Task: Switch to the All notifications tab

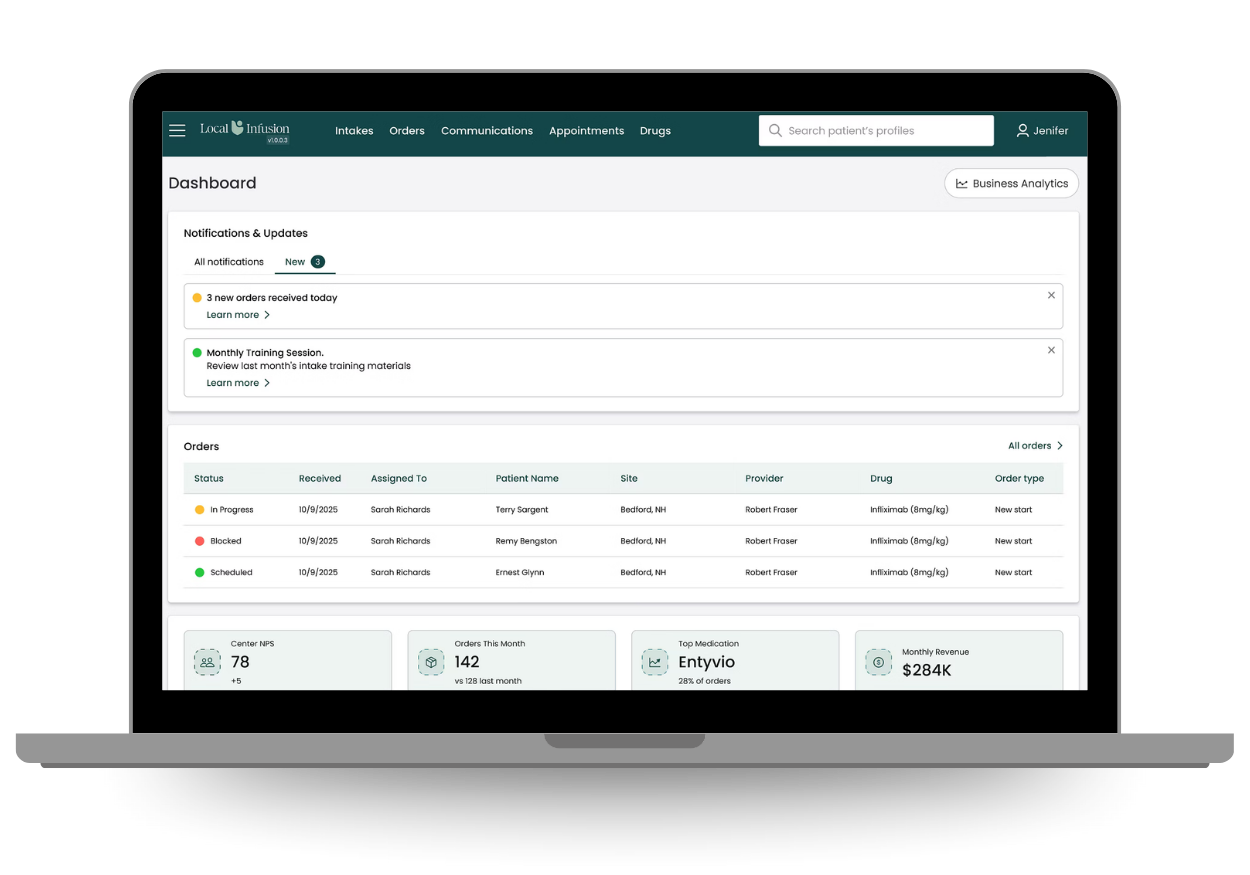Action: click(x=228, y=261)
